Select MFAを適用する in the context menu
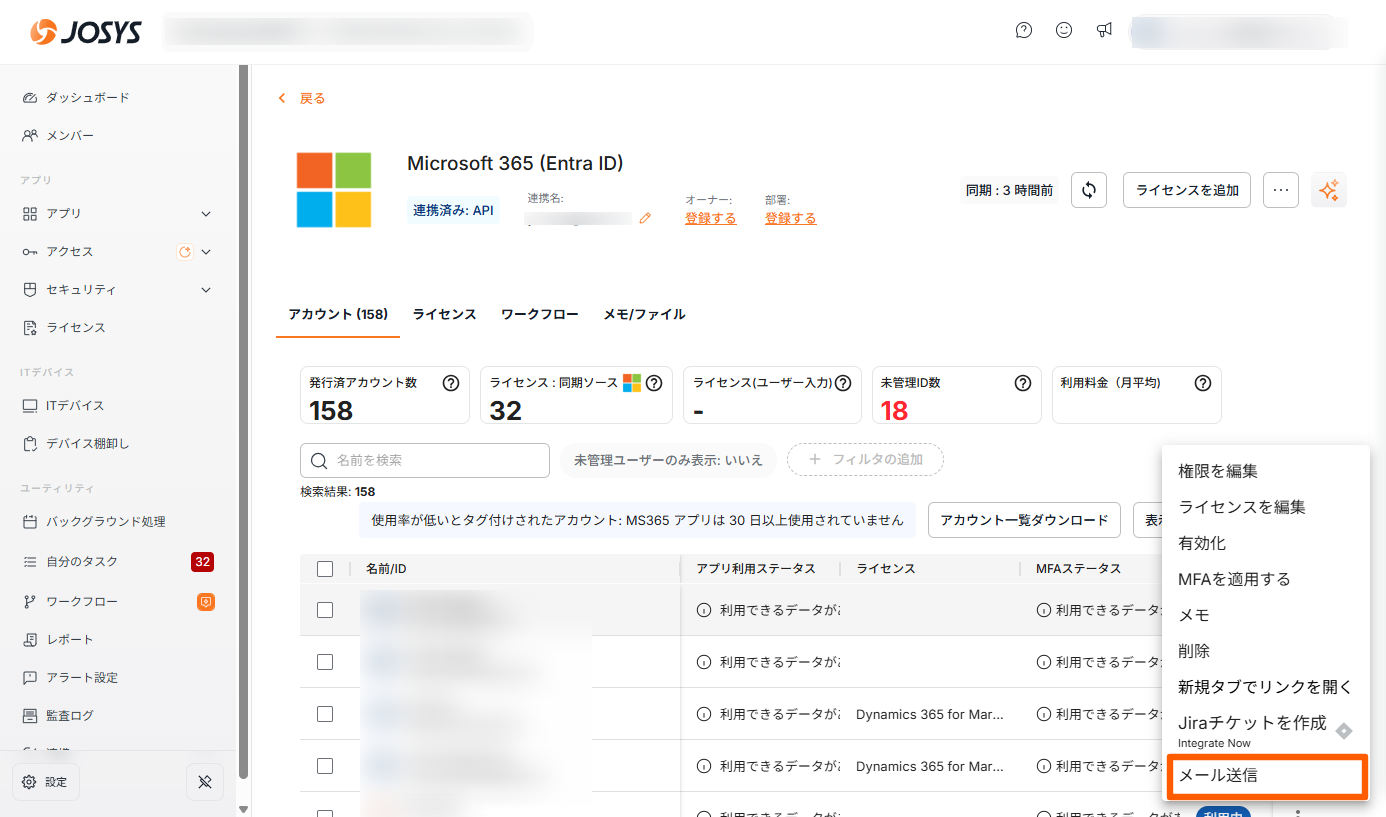 [x=1266, y=579]
